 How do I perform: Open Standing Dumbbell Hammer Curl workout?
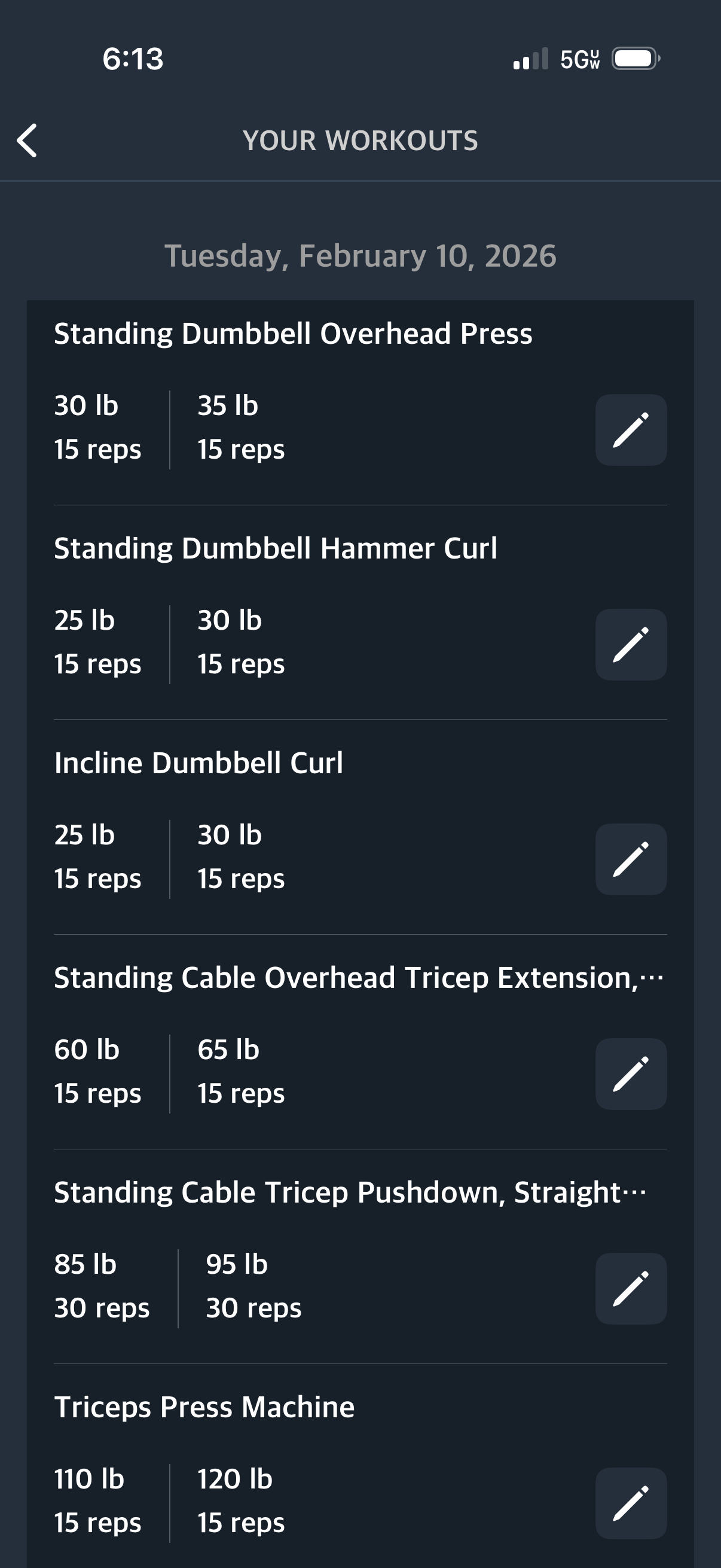[275, 548]
